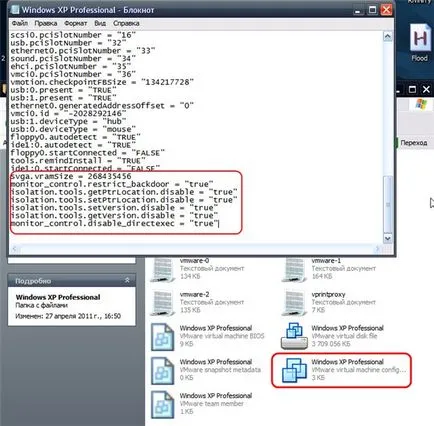The height and width of the screenshot is (426, 434).
Task: Open the Файл menu in Notepad
Action: (x=20, y=23)
